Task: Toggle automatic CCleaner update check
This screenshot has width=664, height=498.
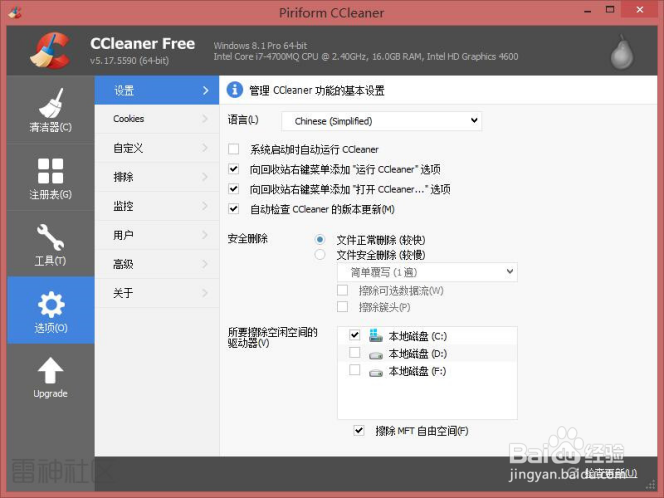Action: pos(233,208)
